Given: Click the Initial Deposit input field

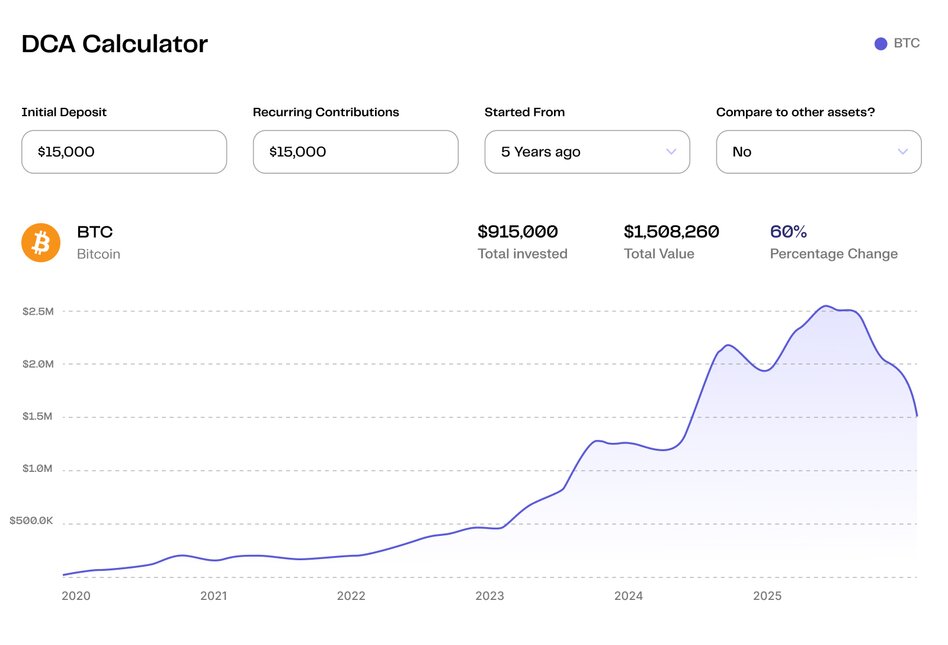Looking at the screenshot, I should 124,152.
